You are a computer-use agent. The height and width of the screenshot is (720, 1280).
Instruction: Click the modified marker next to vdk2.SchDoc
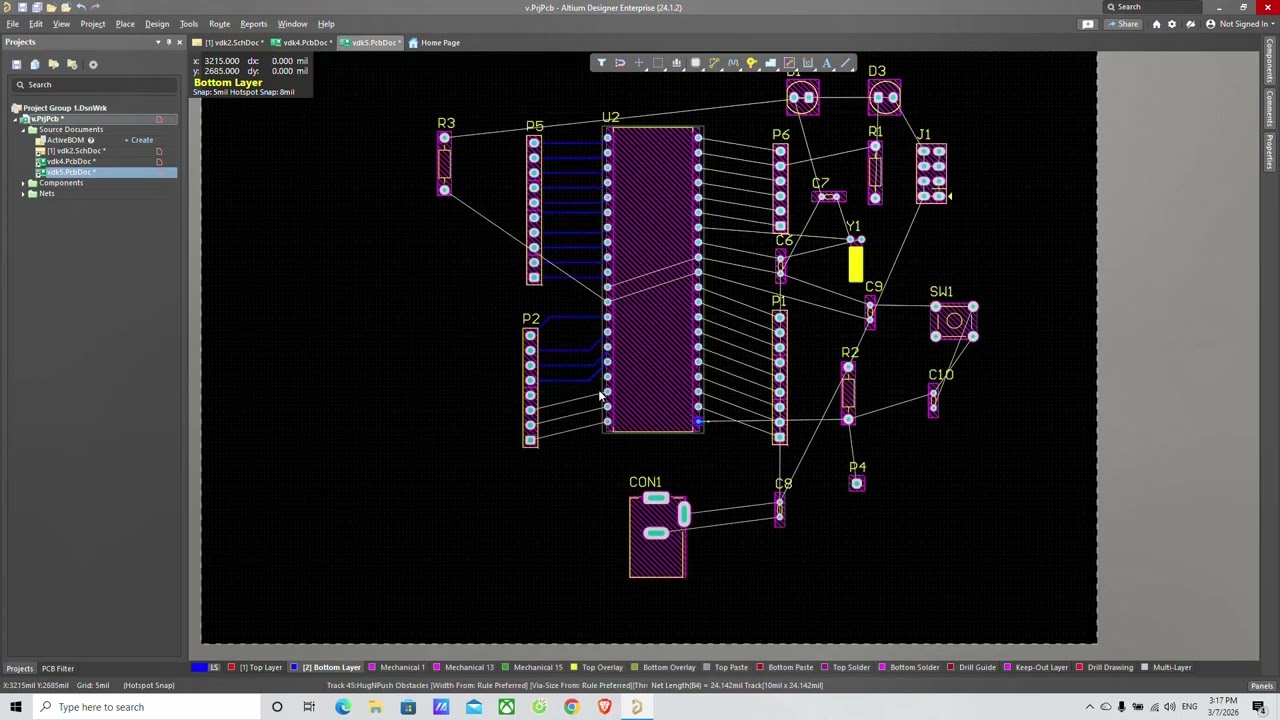[x=159, y=151]
